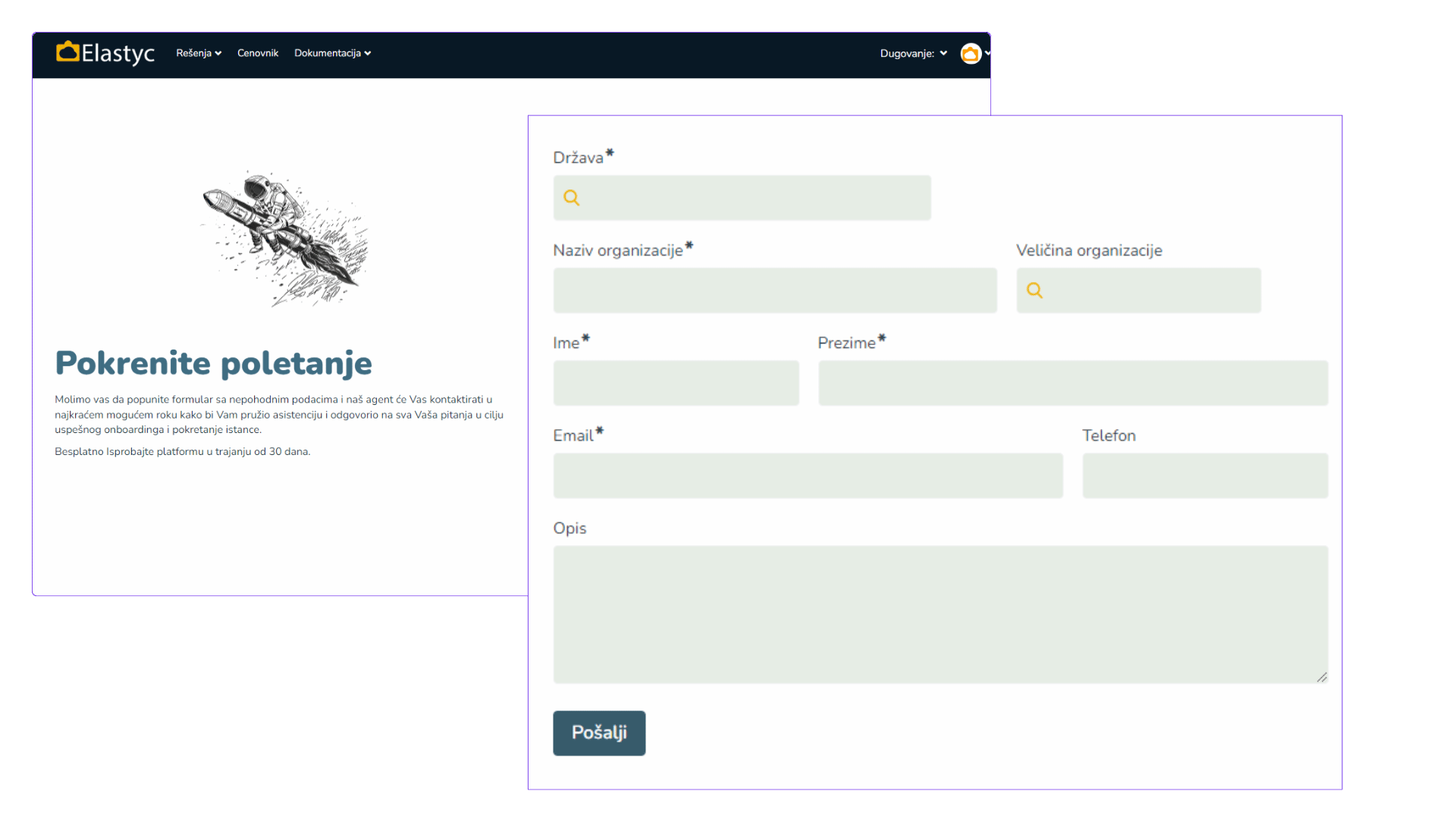Select the Telefon input field

point(1205,475)
